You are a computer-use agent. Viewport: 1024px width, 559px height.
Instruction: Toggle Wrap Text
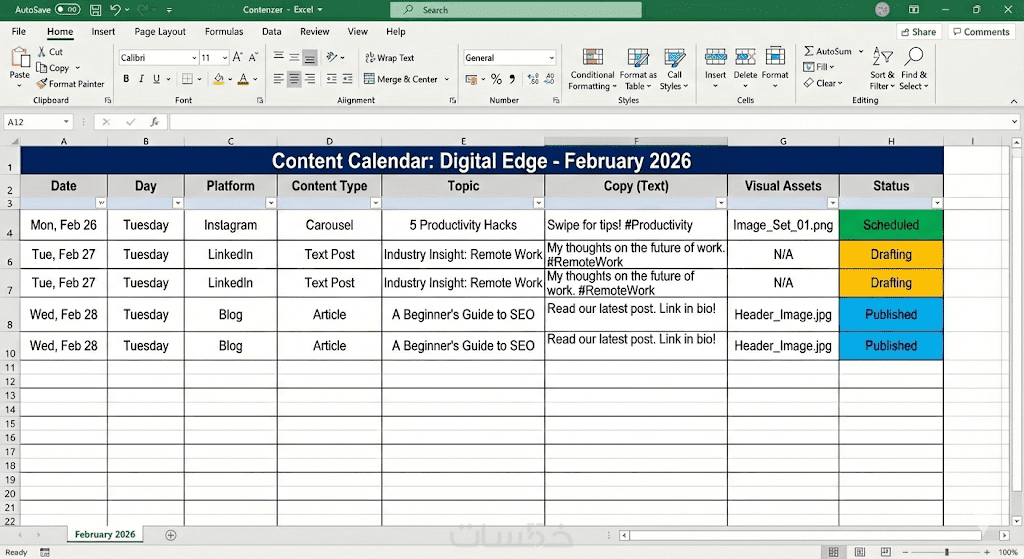tap(390, 57)
